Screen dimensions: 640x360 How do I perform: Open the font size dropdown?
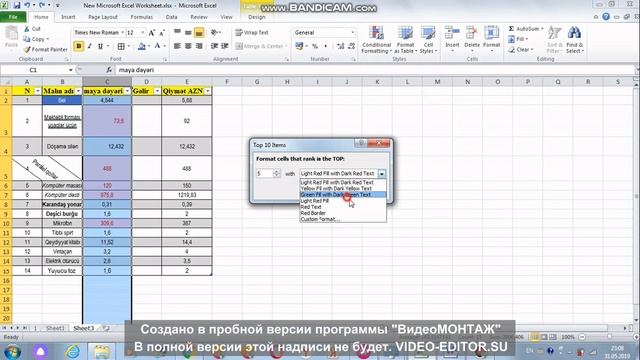142,32
